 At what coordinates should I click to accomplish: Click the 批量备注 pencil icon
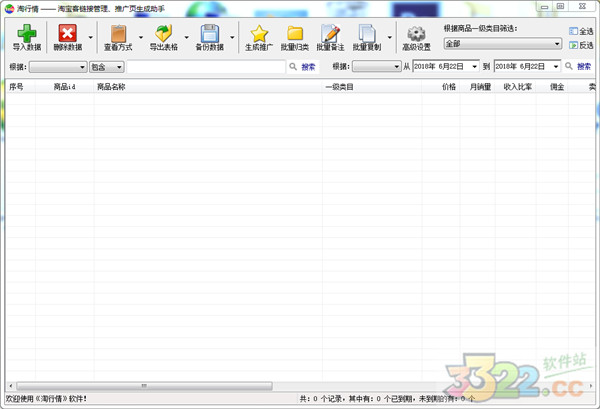331,33
